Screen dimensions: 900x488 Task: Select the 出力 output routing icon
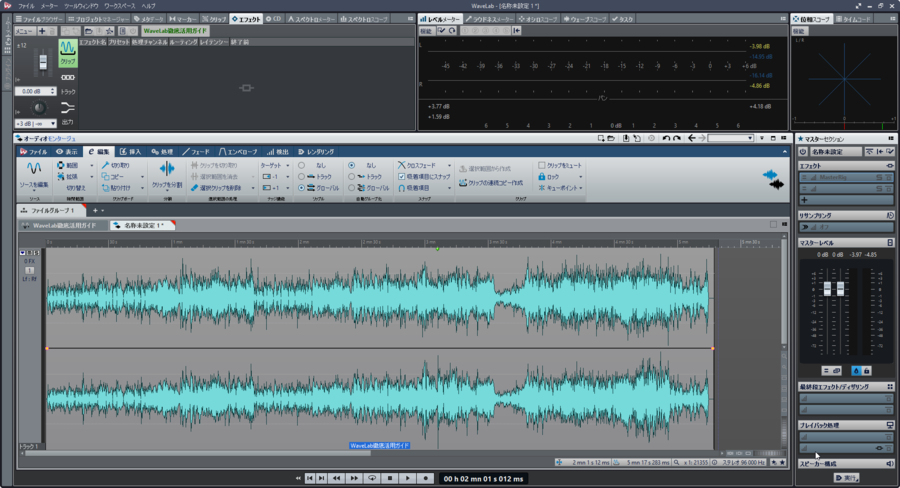coord(67,108)
